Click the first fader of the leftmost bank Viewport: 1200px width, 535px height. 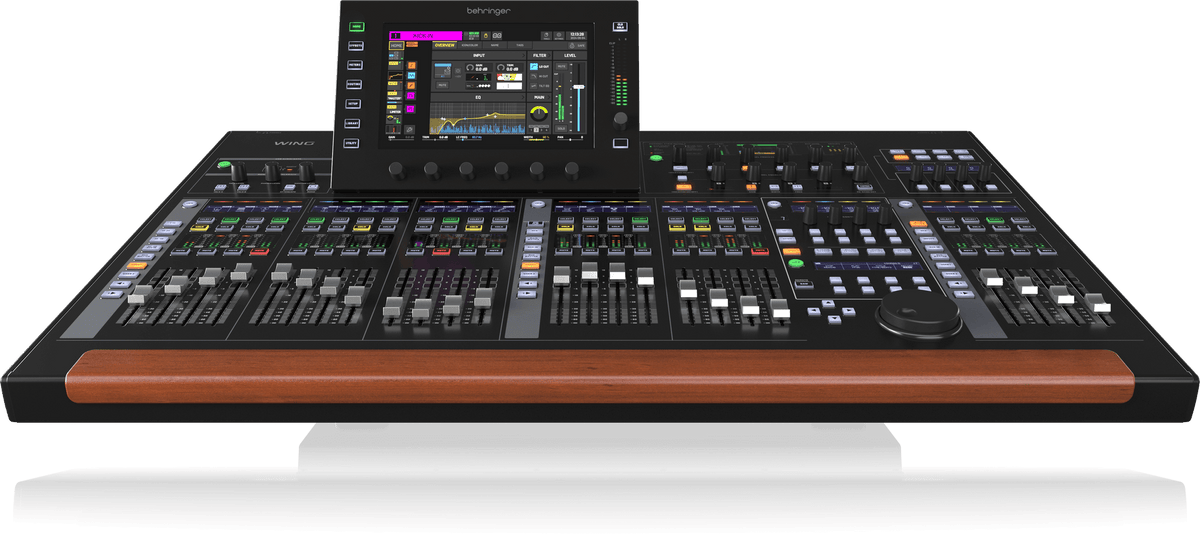pos(139,294)
